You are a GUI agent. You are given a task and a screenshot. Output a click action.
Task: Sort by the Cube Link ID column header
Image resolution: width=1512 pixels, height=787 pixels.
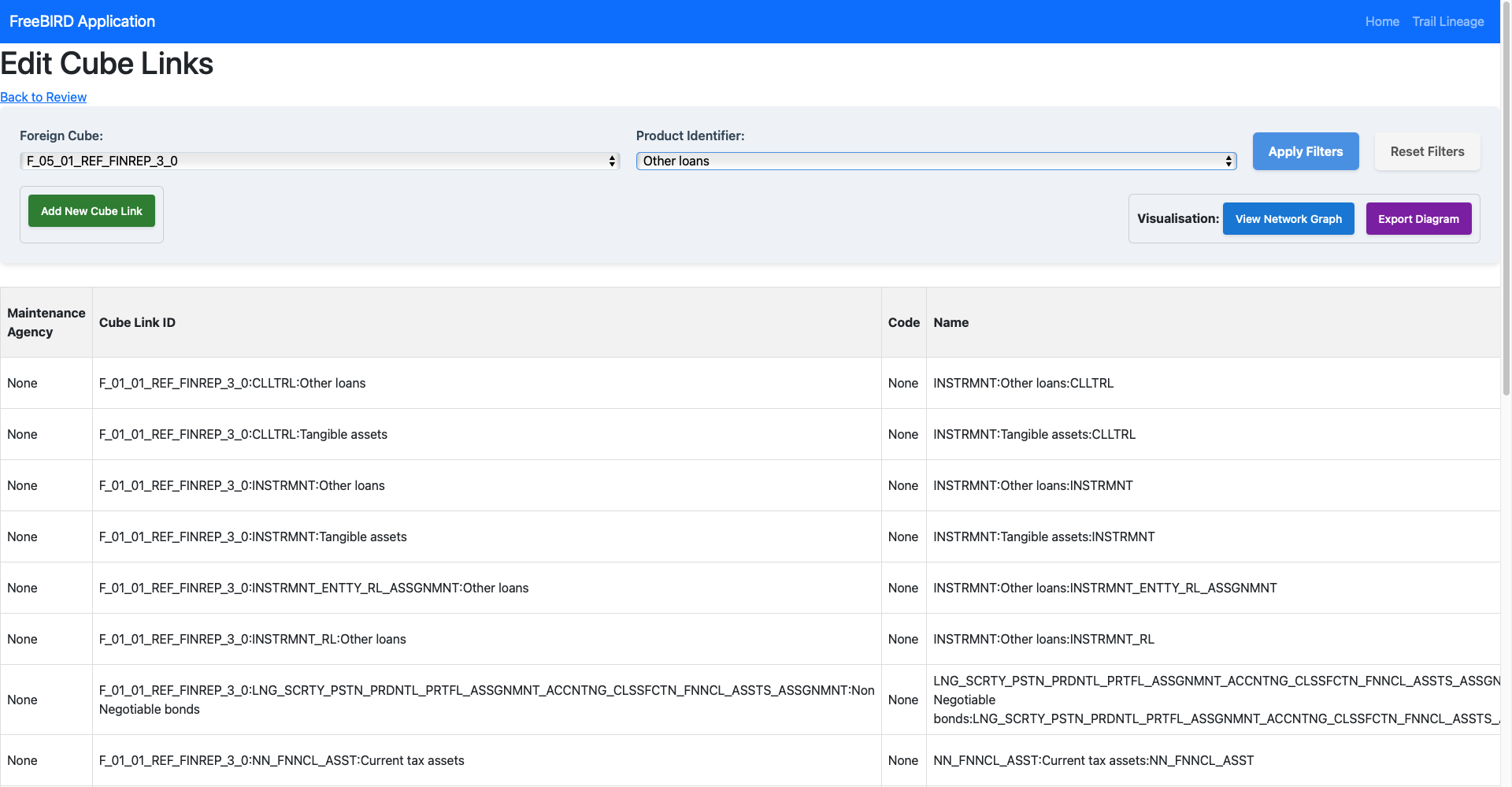[x=137, y=322]
